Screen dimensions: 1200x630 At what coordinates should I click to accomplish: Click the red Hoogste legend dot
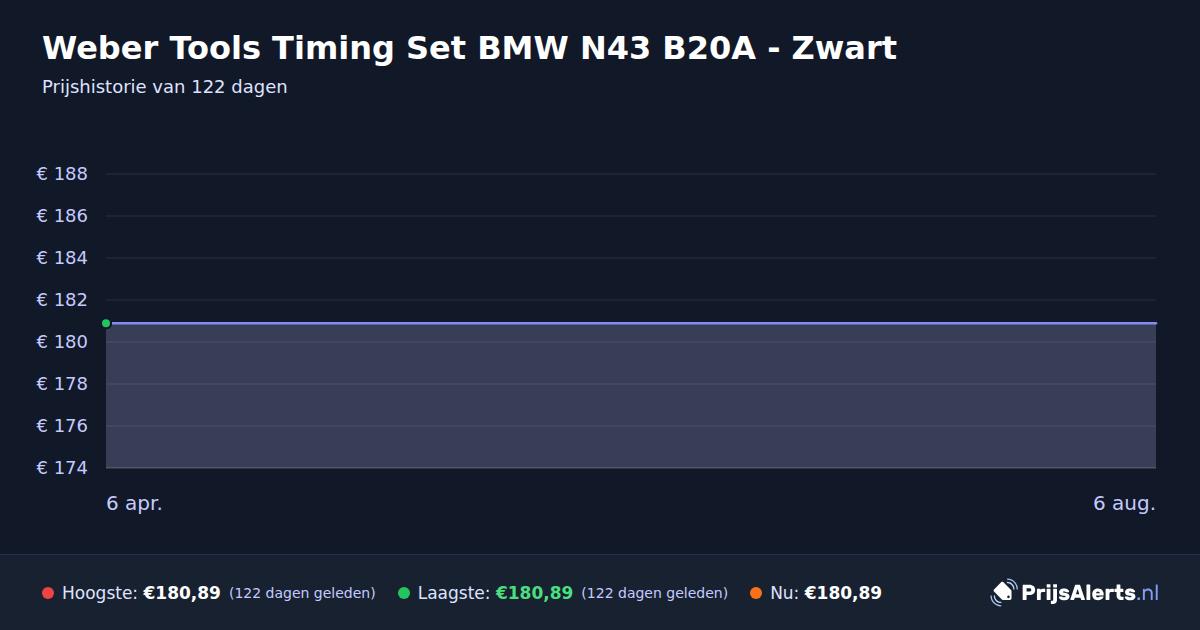click(x=48, y=593)
